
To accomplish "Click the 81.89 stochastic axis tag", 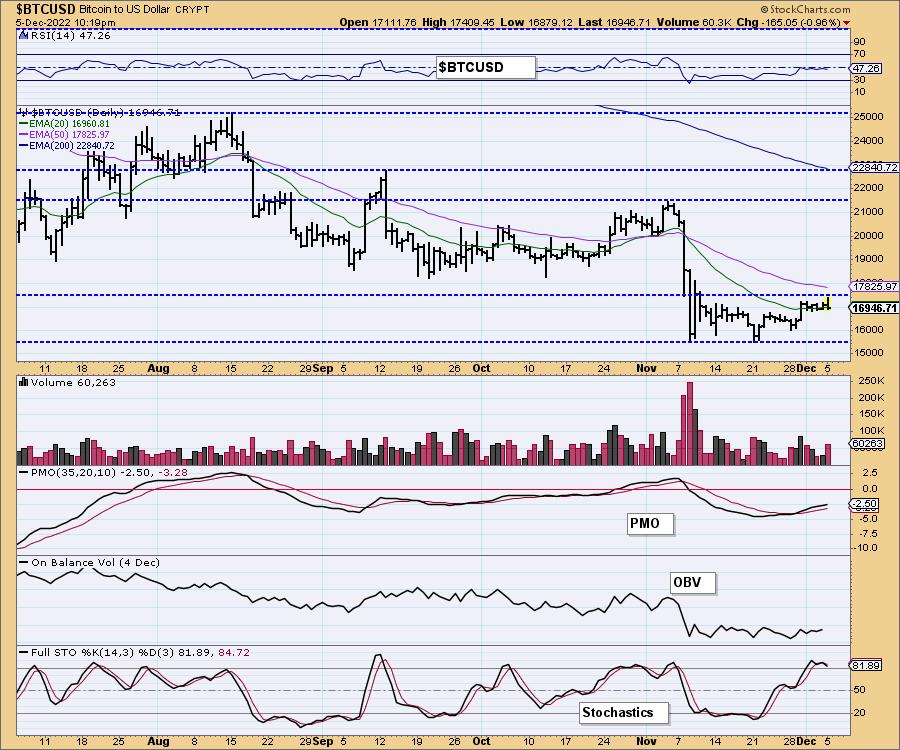I will (866, 666).
